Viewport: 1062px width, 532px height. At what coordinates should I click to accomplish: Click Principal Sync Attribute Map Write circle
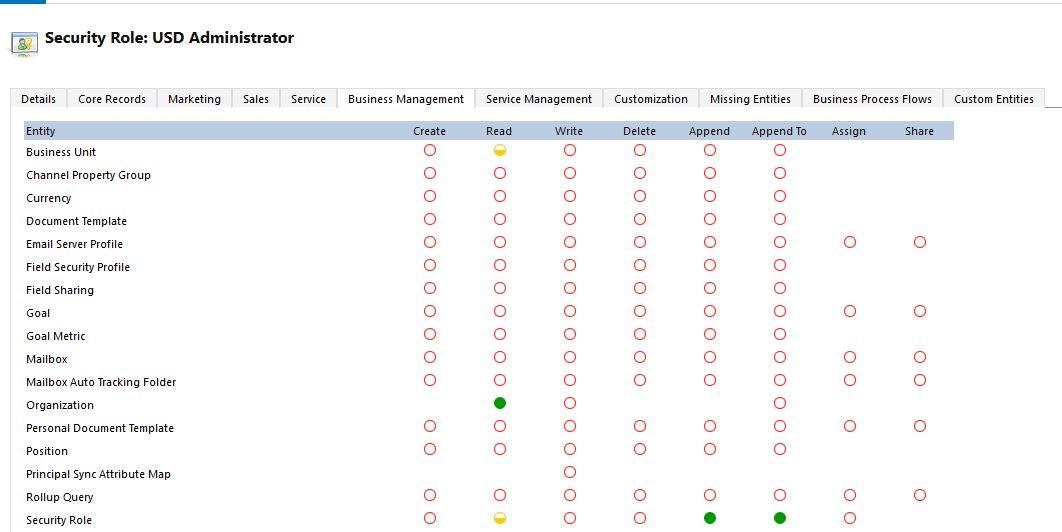tap(570, 472)
